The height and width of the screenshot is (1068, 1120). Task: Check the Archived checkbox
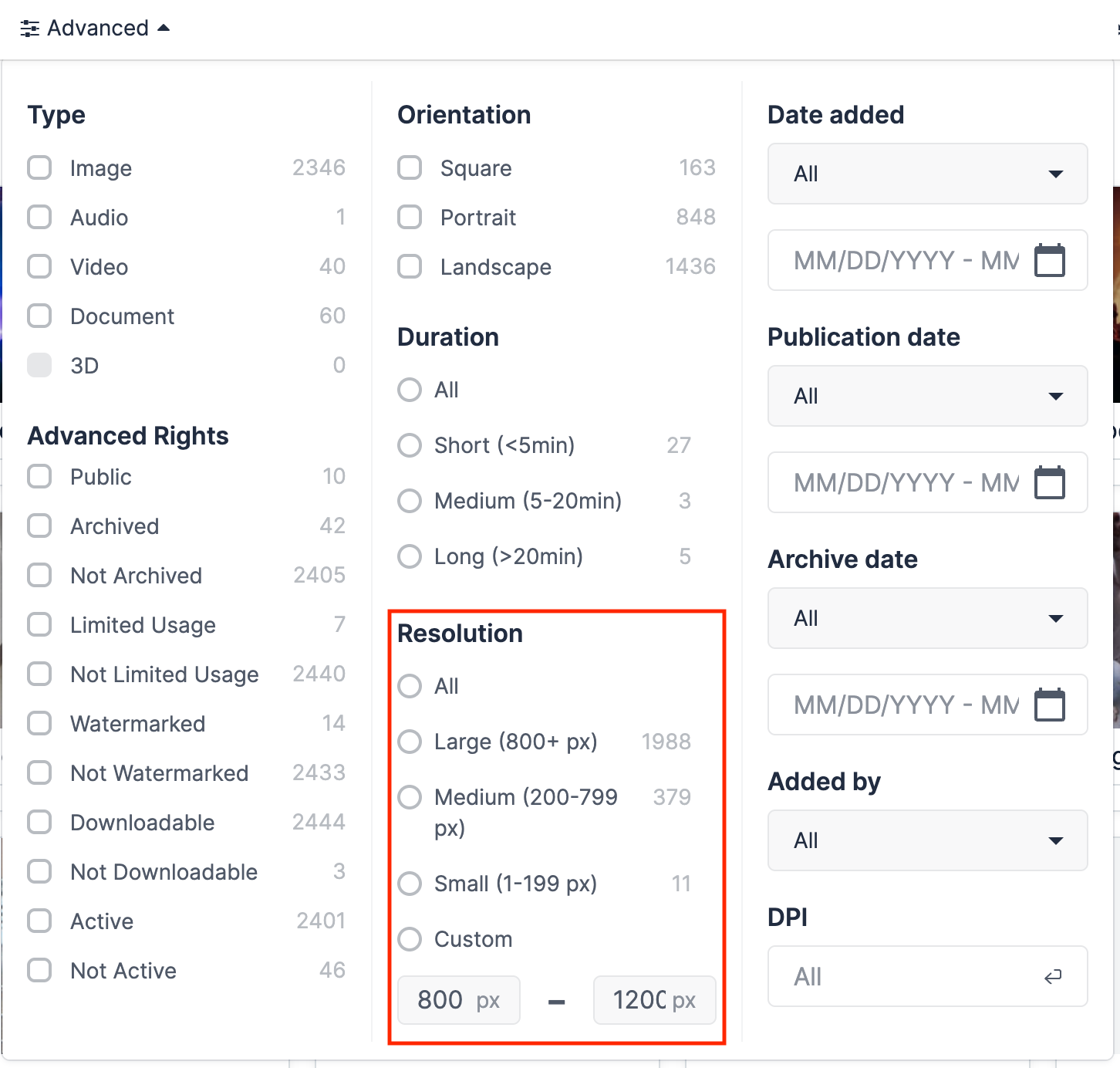39,526
